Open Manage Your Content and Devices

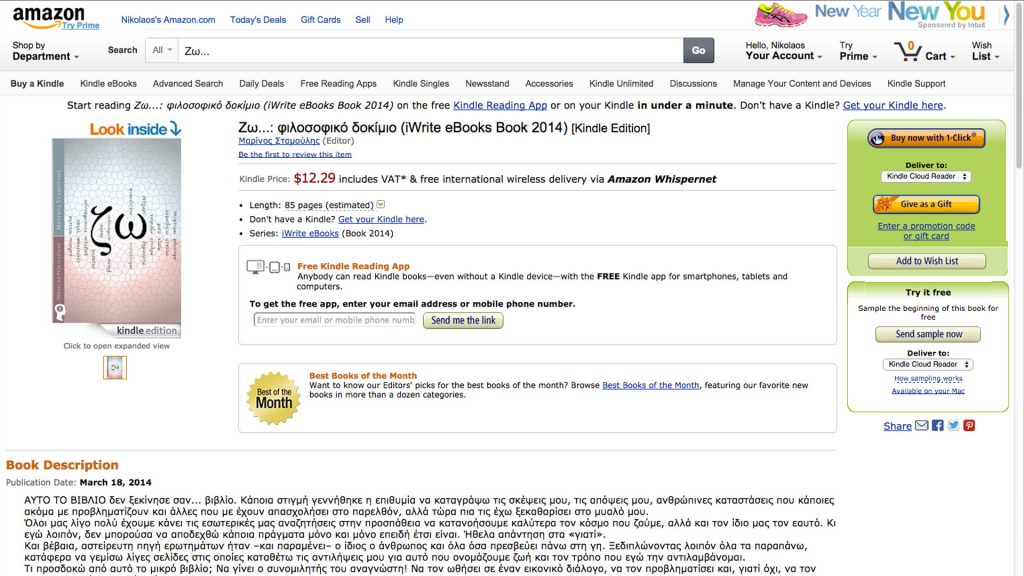pyautogui.click(x=802, y=84)
